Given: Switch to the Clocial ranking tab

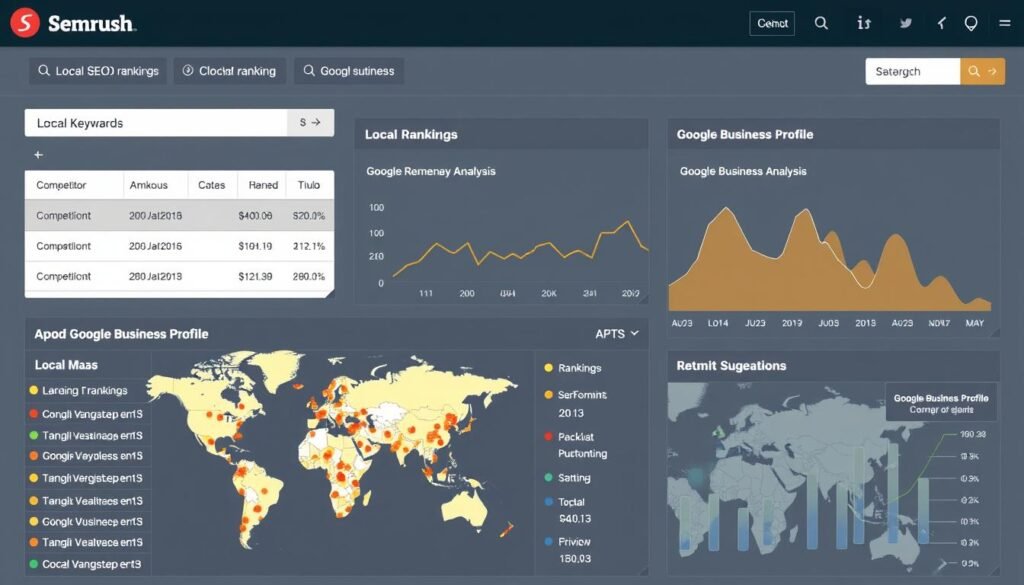Looking at the screenshot, I should pos(229,70).
